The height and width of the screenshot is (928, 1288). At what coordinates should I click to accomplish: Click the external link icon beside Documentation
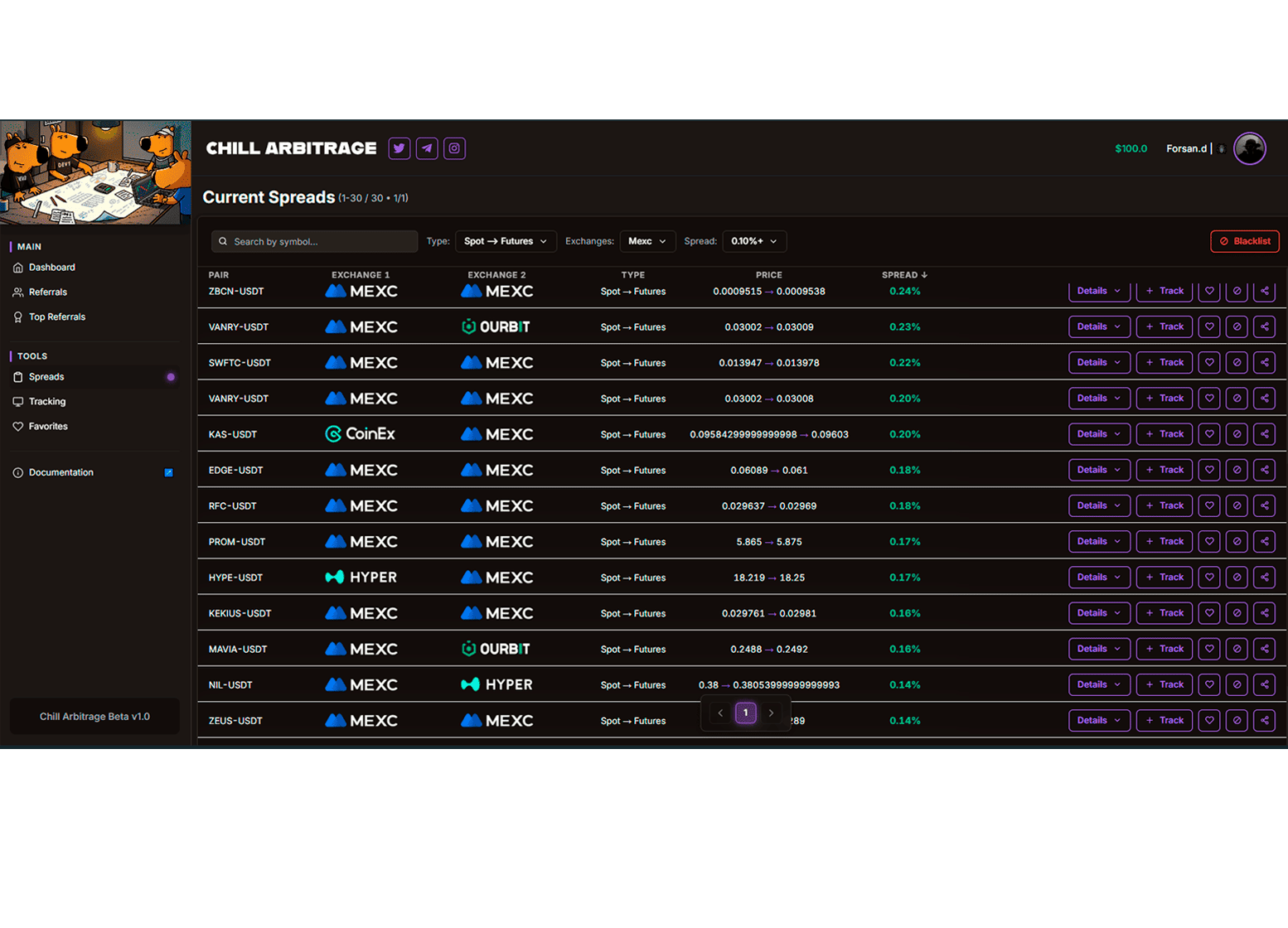click(x=168, y=473)
